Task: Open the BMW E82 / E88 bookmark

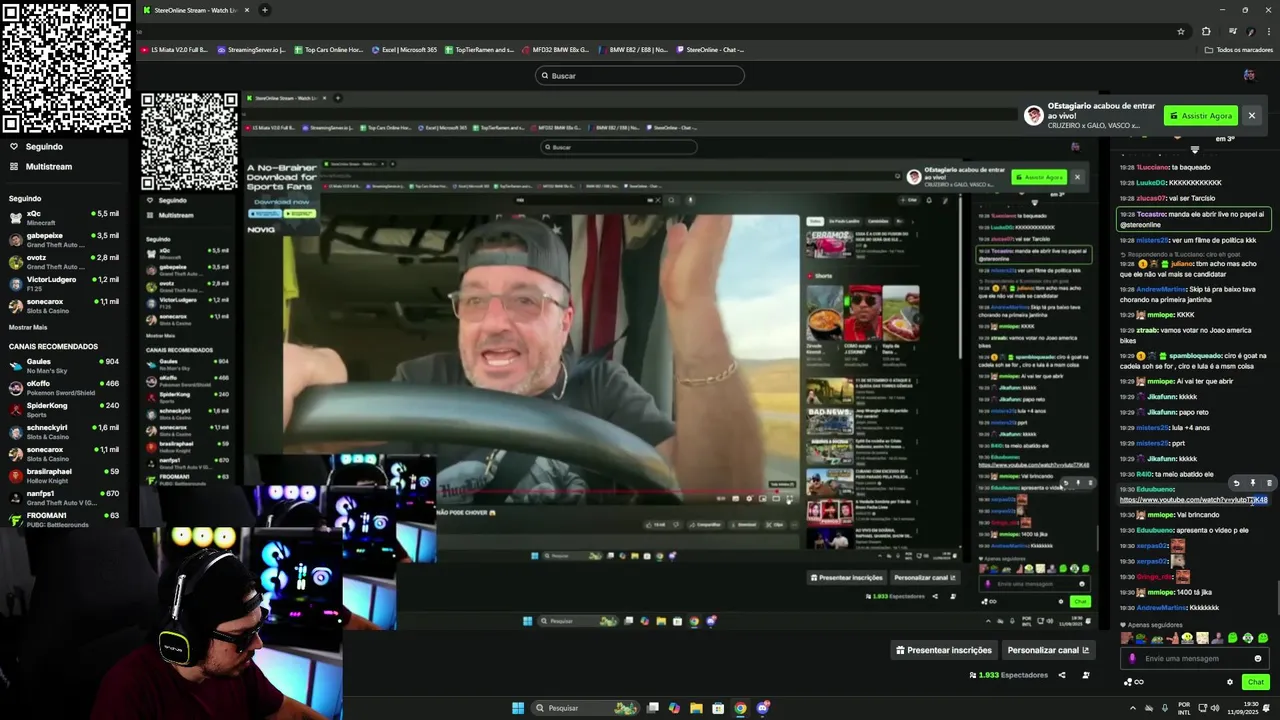Action: click(x=633, y=49)
